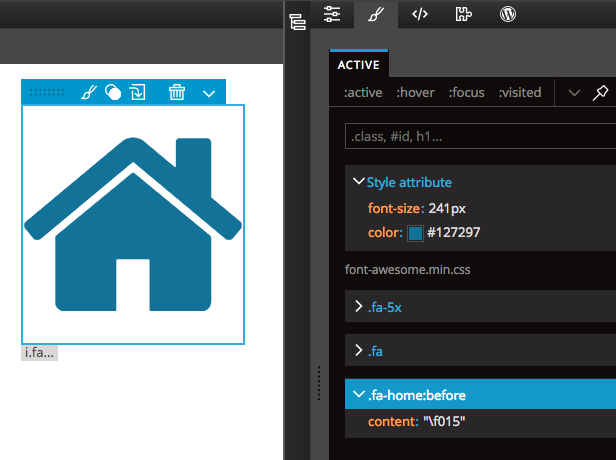This screenshot has height=460, width=616.
Task: Click the #127297 color value text
Action: point(453,233)
